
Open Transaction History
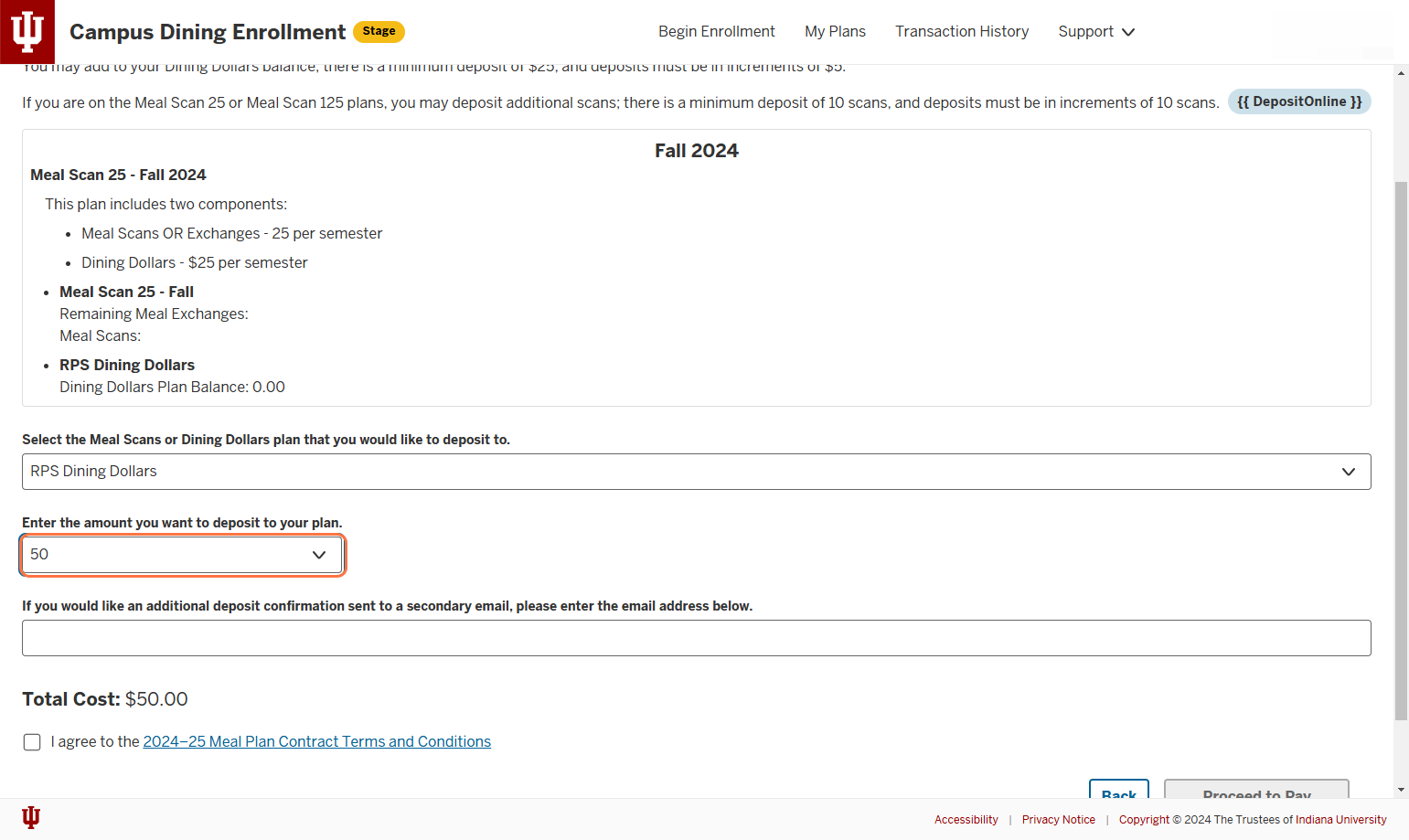[x=962, y=31]
